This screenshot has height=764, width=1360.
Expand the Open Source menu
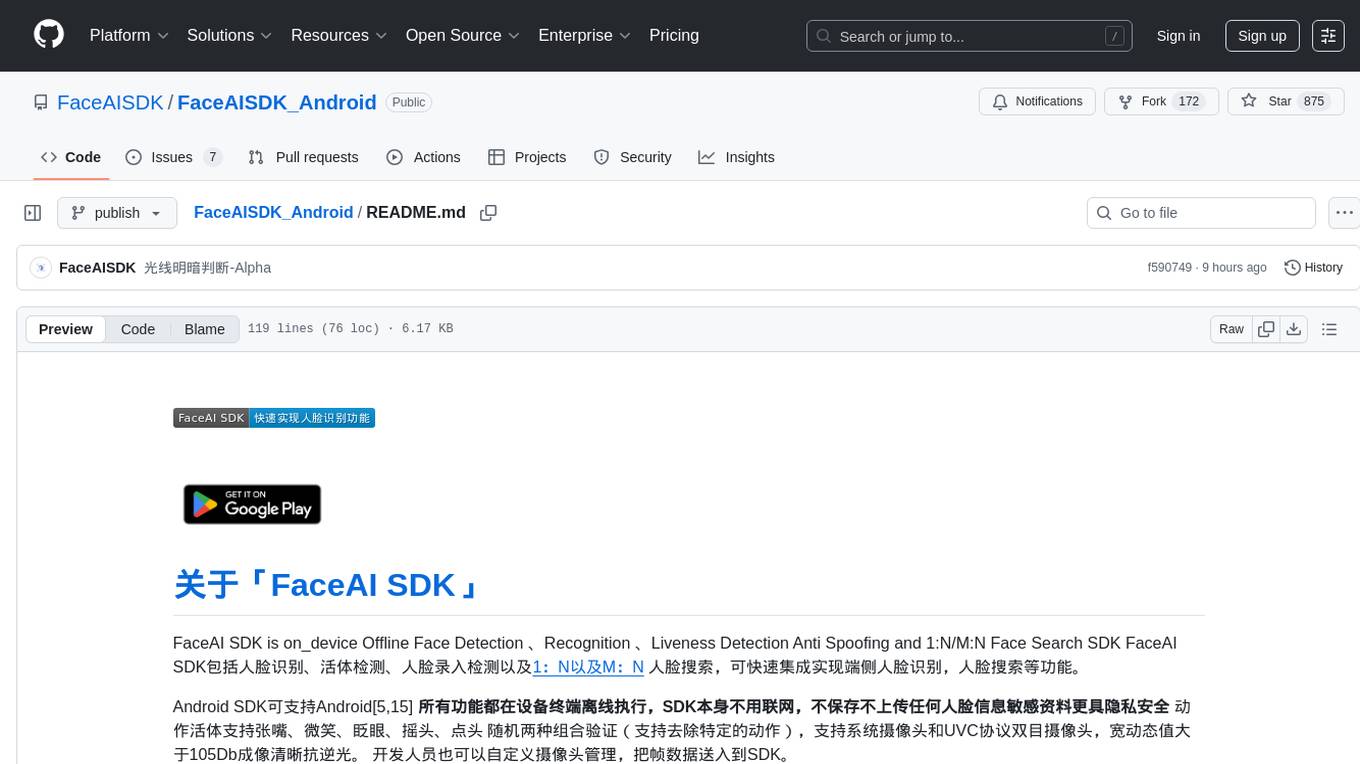coord(463,35)
